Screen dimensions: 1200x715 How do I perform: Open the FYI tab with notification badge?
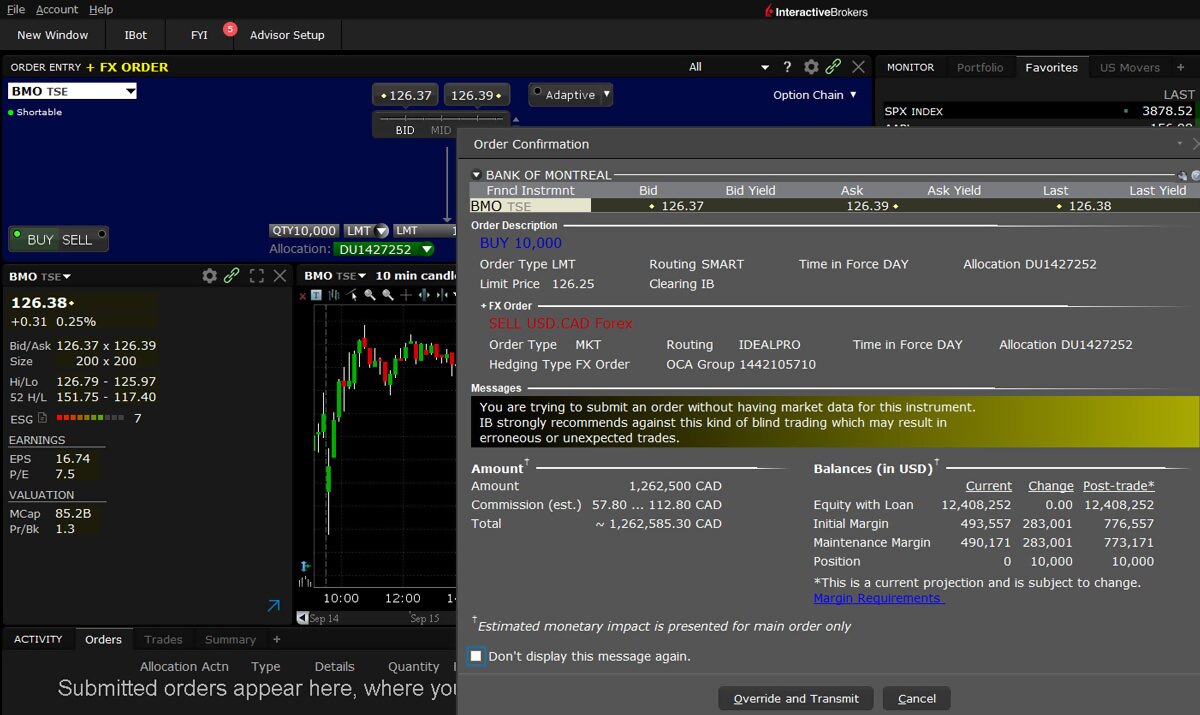[198, 34]
